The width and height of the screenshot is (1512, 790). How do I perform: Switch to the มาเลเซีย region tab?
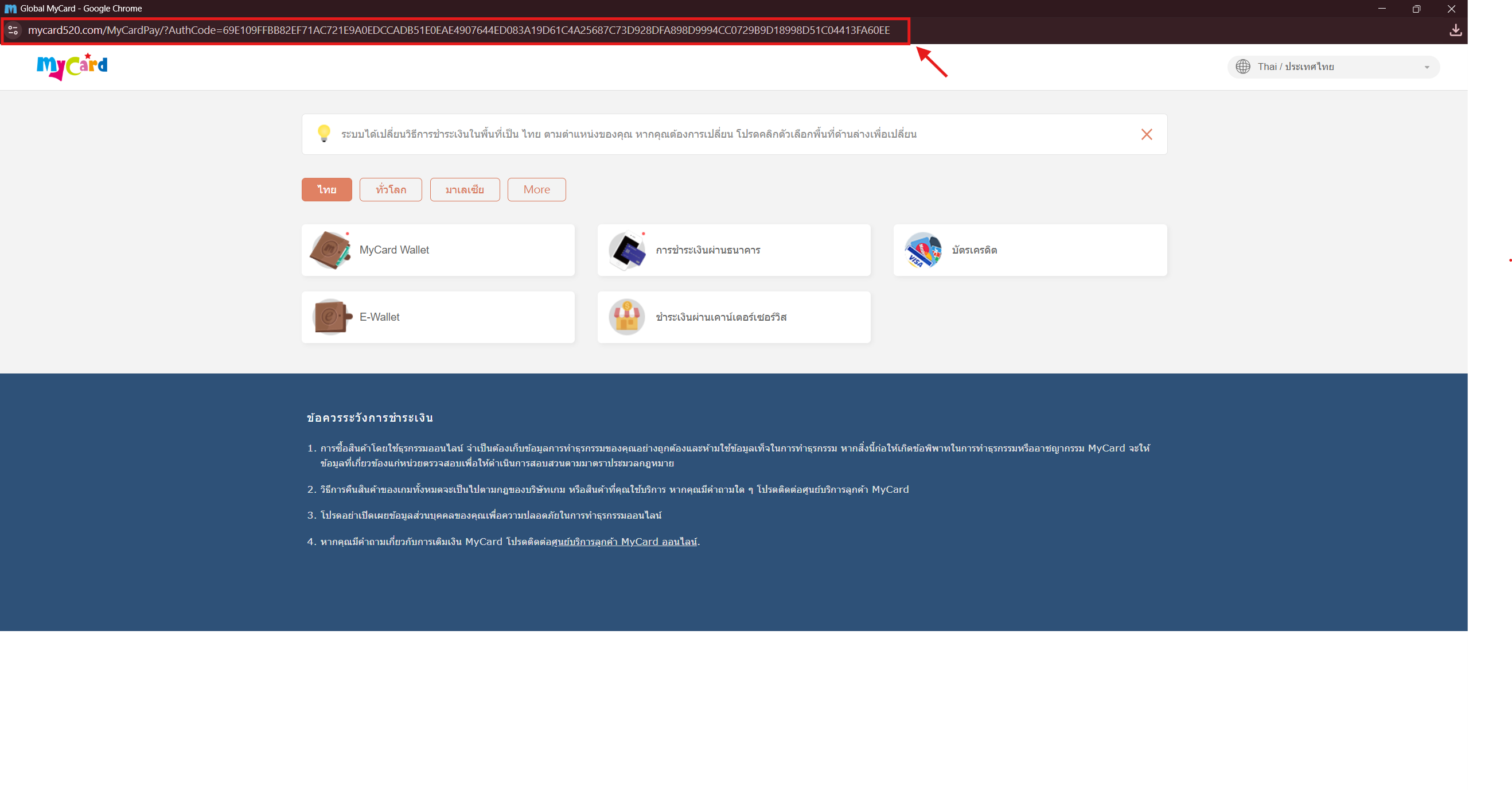coord(465,189)
